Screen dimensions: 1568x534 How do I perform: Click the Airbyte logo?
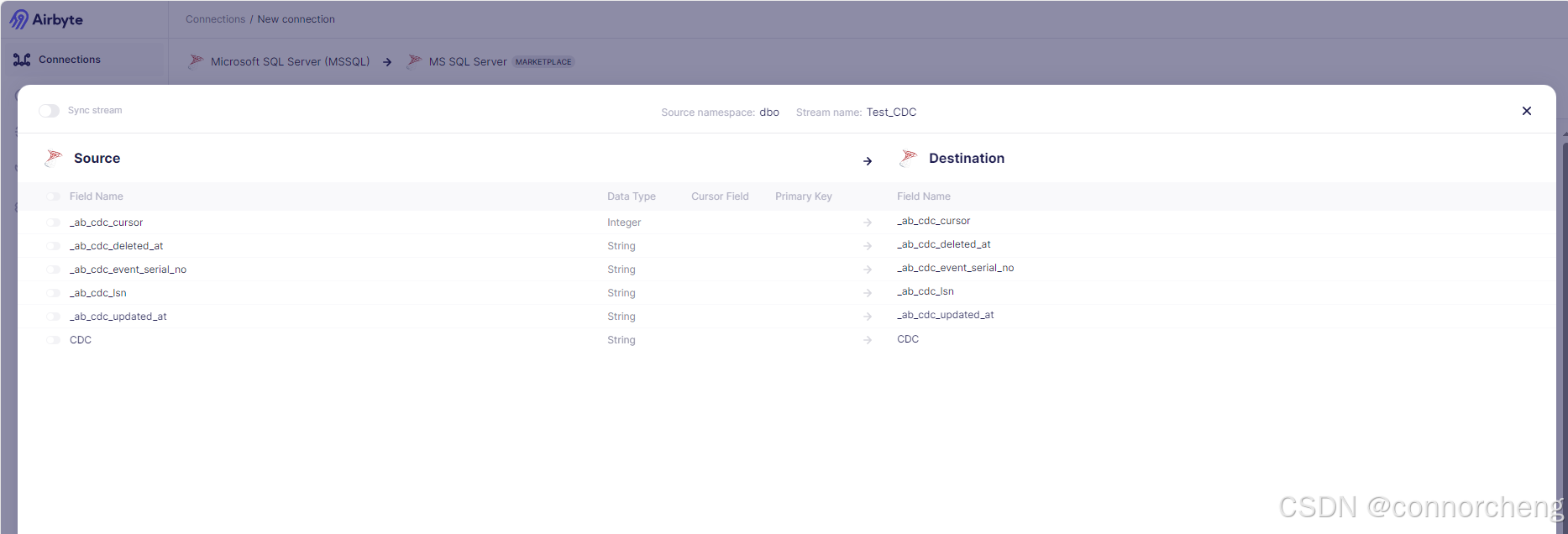click(x=46, y=19)
